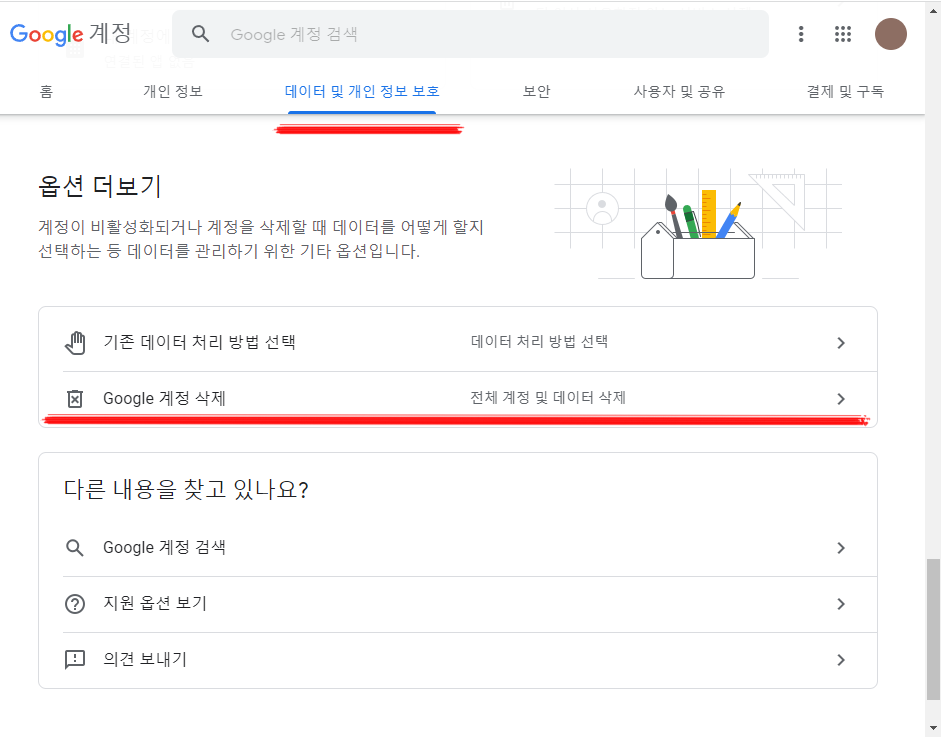Click the Google 계정 logo
The height and width of the screenshot is (737, 941).
[x=70, y=34]
